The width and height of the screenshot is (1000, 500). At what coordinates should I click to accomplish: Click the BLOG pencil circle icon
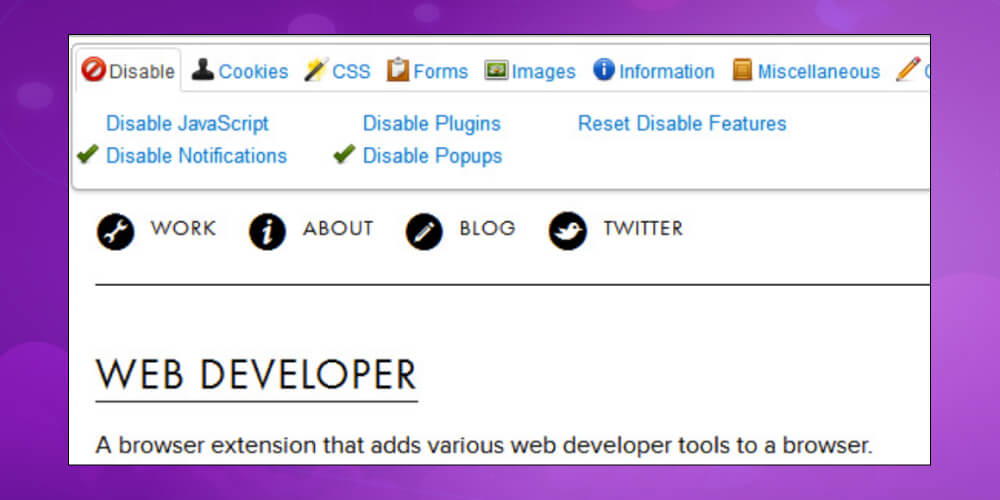click(424, 232)
